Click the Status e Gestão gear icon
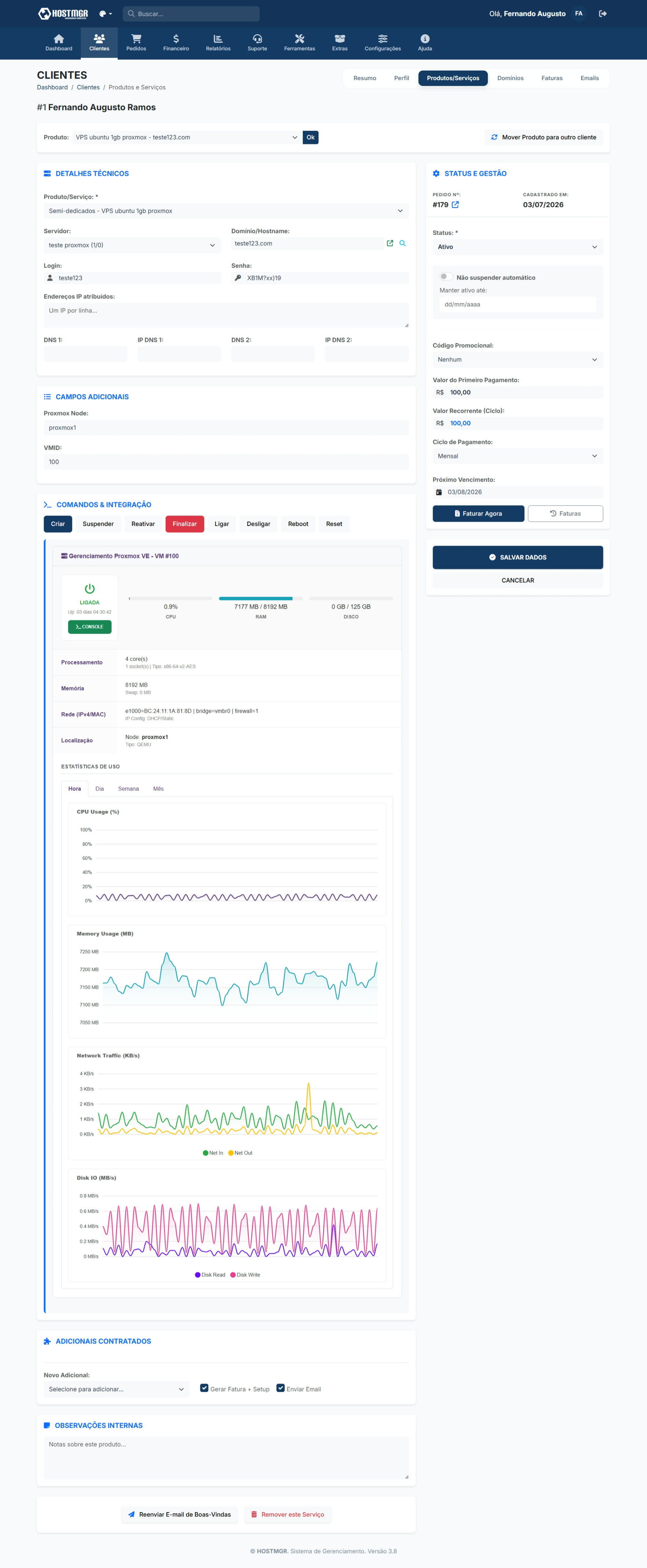This screenshot has height=1568, width=647. click(436, 173)
